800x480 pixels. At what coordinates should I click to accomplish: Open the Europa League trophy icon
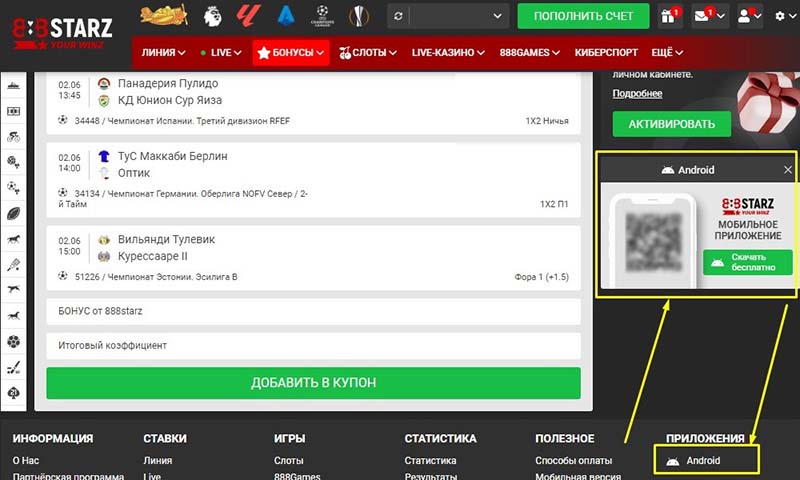(x=359, y=16)
